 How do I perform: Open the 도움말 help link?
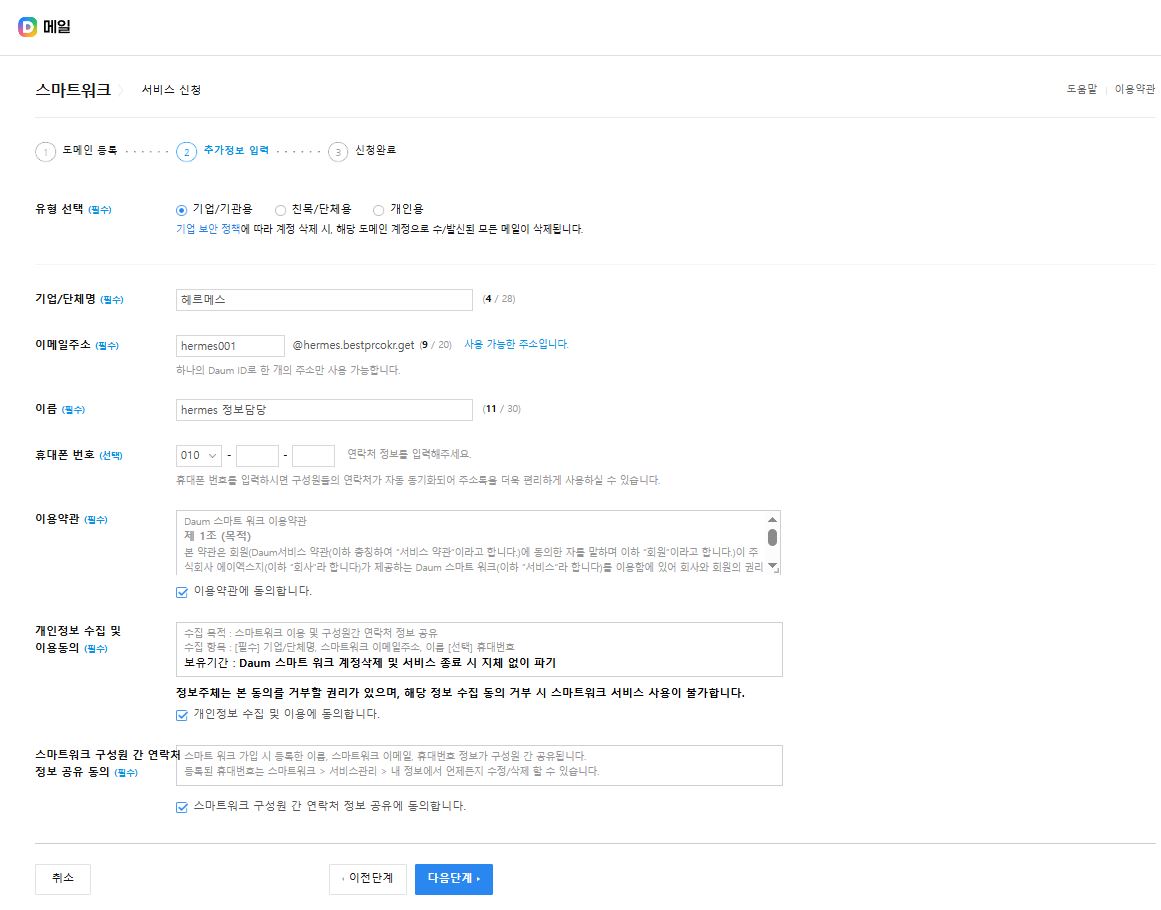click(1081, 89)
